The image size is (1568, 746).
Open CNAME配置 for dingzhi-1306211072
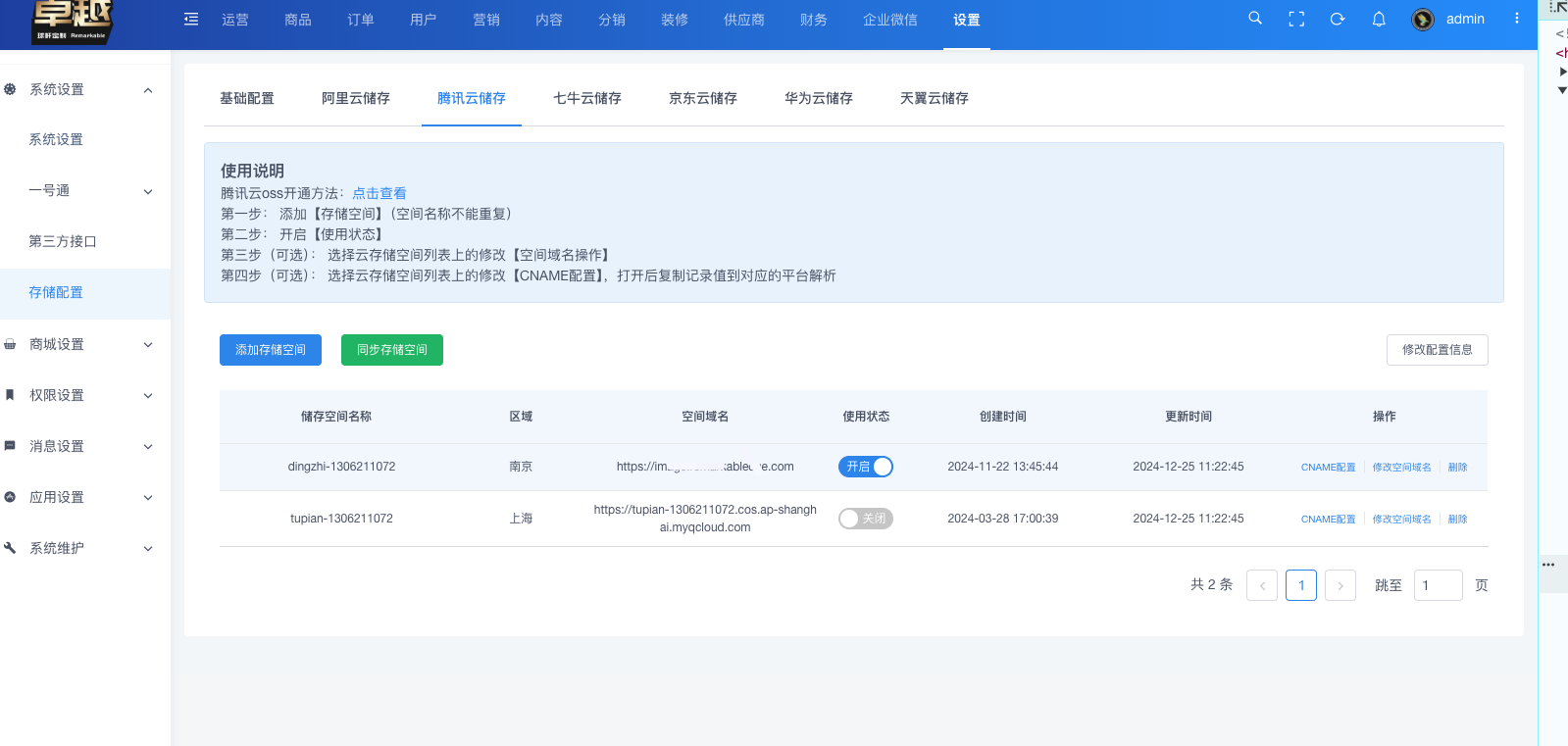click(1328, 468)
